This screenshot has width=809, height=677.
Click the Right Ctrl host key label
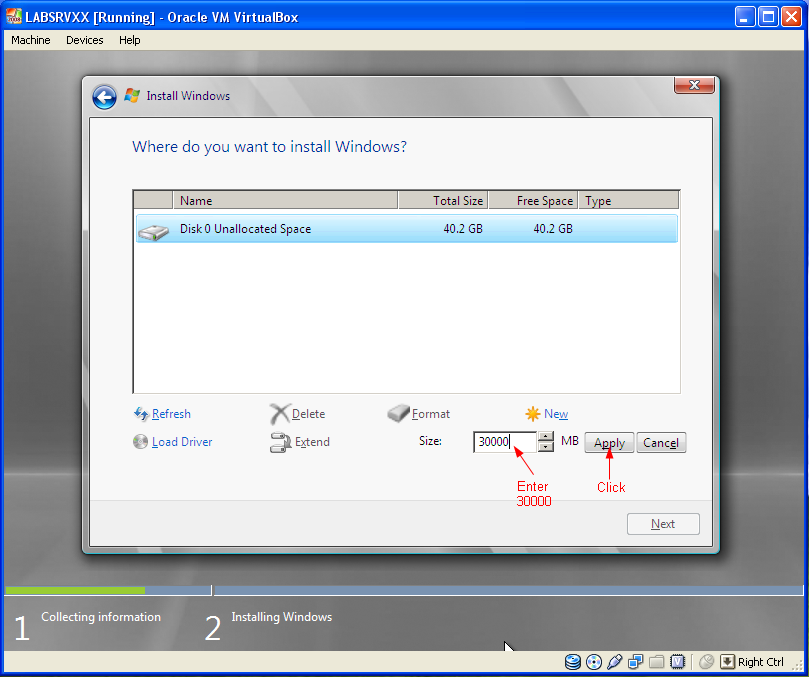pos(761,662)
